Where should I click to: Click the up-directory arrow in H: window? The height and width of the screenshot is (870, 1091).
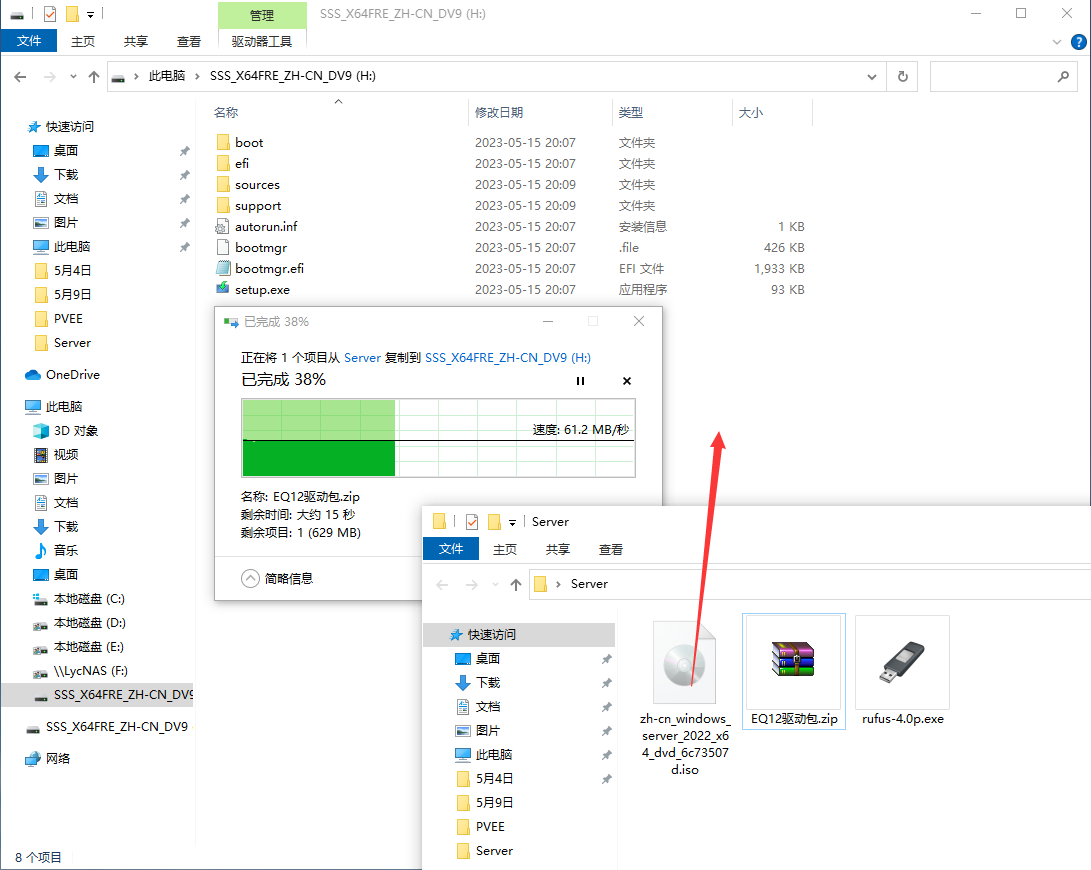[94, 77]
